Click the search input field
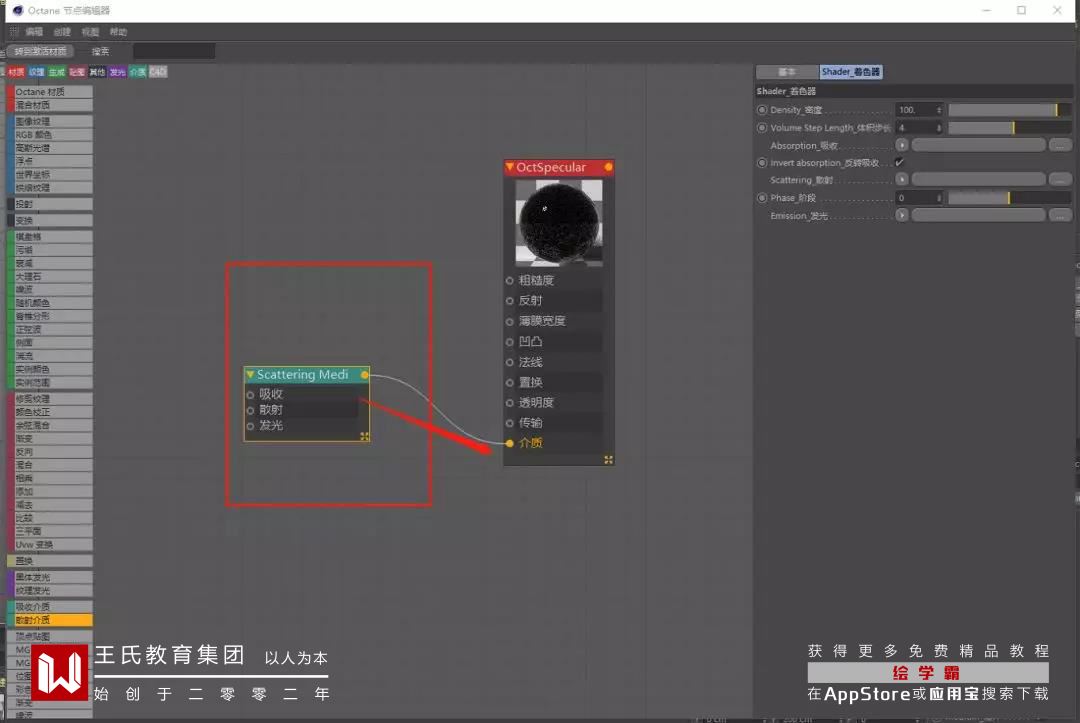The height and width of the screenshot is (723, 1080). (x=174, y=52)
